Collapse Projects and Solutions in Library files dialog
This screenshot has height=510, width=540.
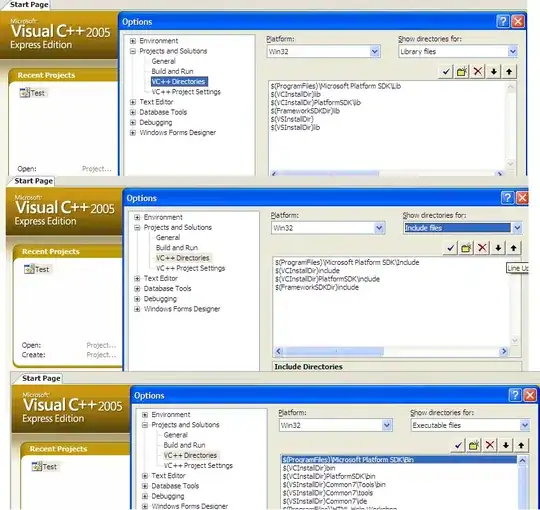coord(133,51)
